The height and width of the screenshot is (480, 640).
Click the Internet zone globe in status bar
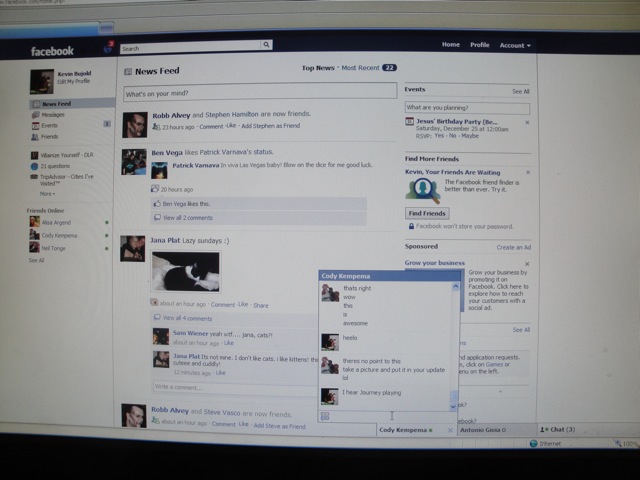click(533, 443)
